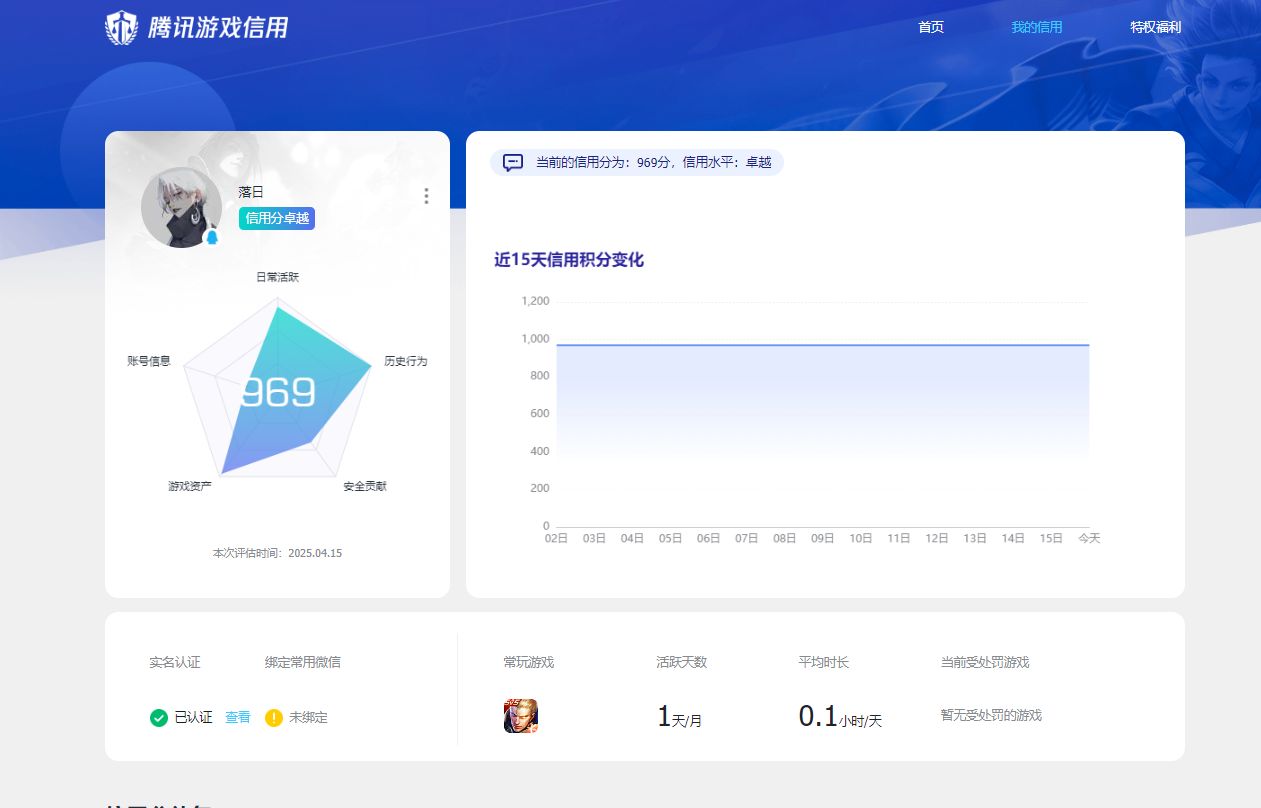The width and height of the screenshot is (1261, 808).
Task: Click the 15日 label on chart axis
Action: [1051, 538]
